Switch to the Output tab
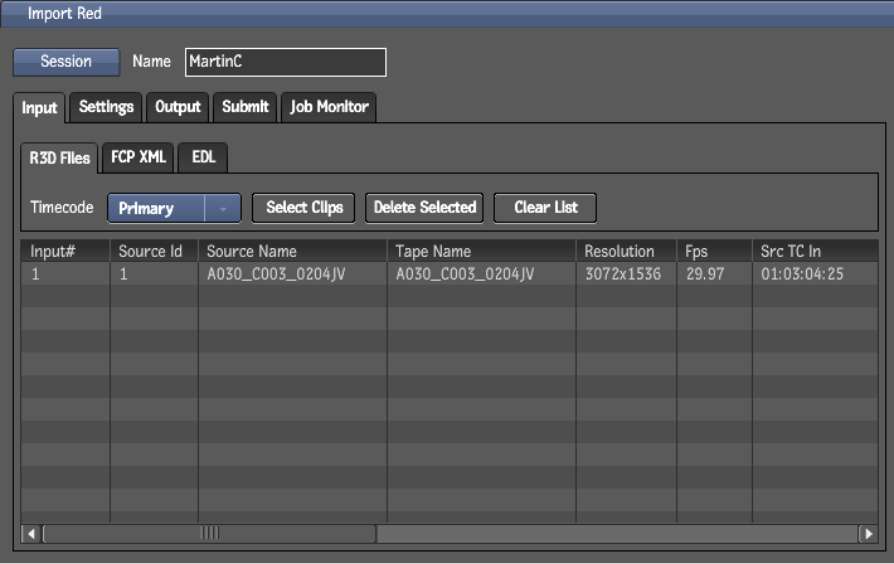This screenshot has width=894, height=564. click(178, 107)
